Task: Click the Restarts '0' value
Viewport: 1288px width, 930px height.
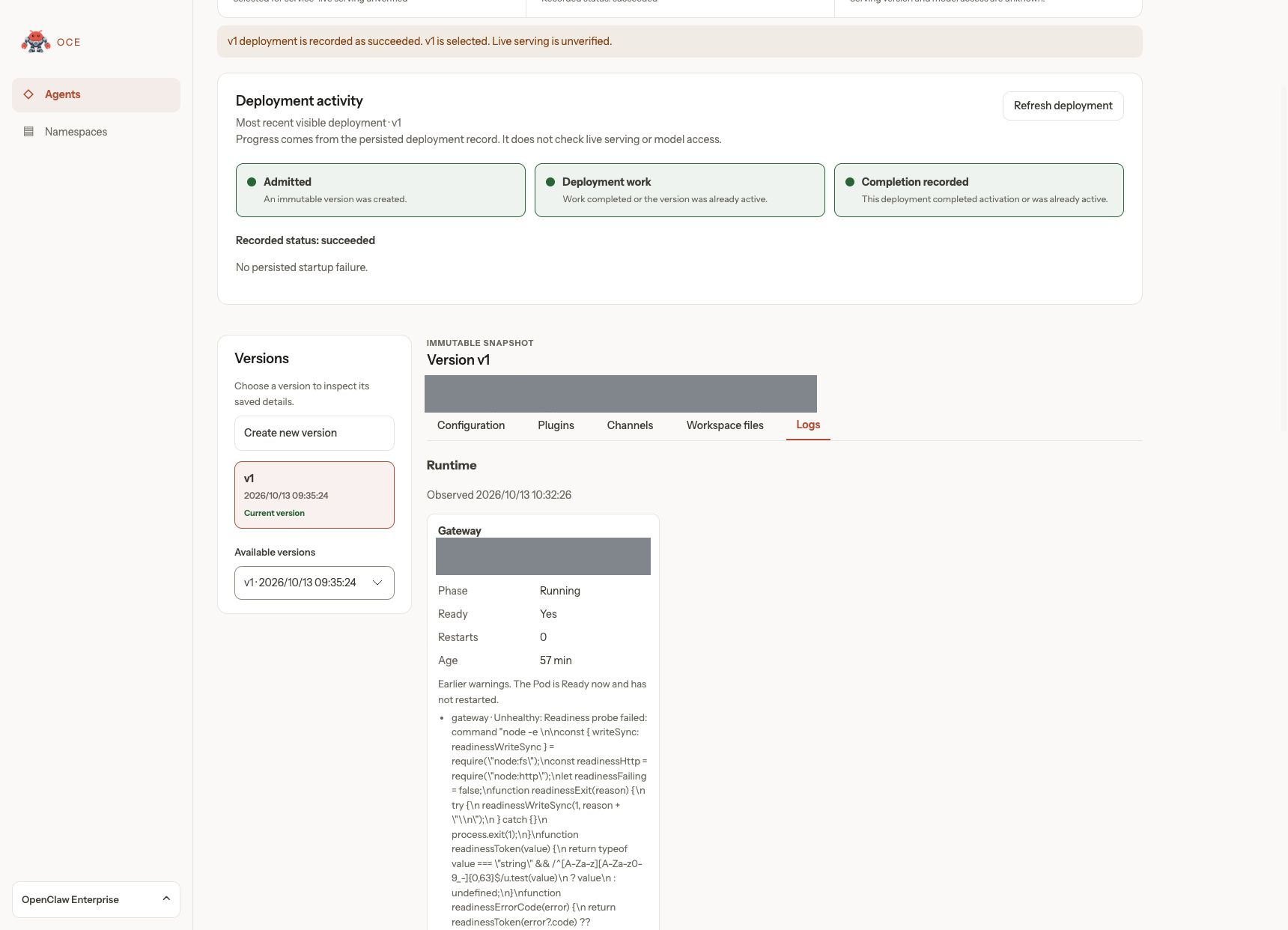Action: pyautogui.click(x=543, y=637)
